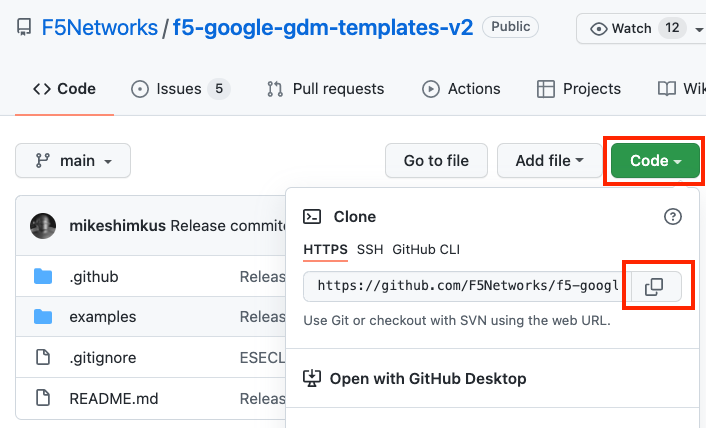706x428 pixels.
Task: Click the copy clone URL icon
Action: [x=654, y=287]
